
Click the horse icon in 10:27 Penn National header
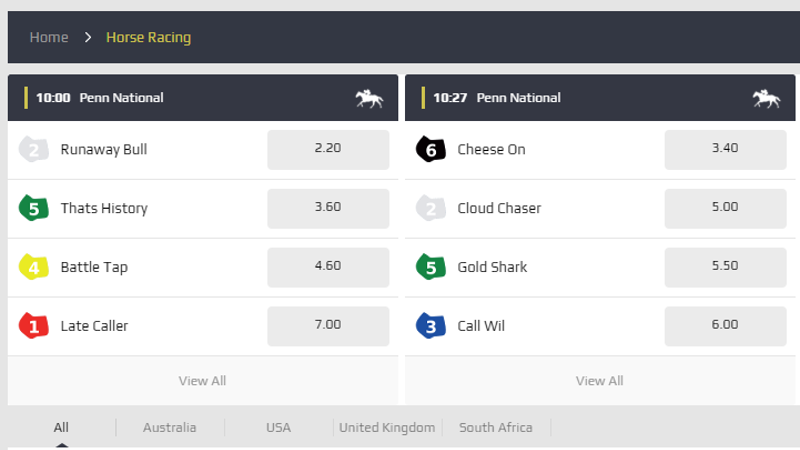click(766, 98)
